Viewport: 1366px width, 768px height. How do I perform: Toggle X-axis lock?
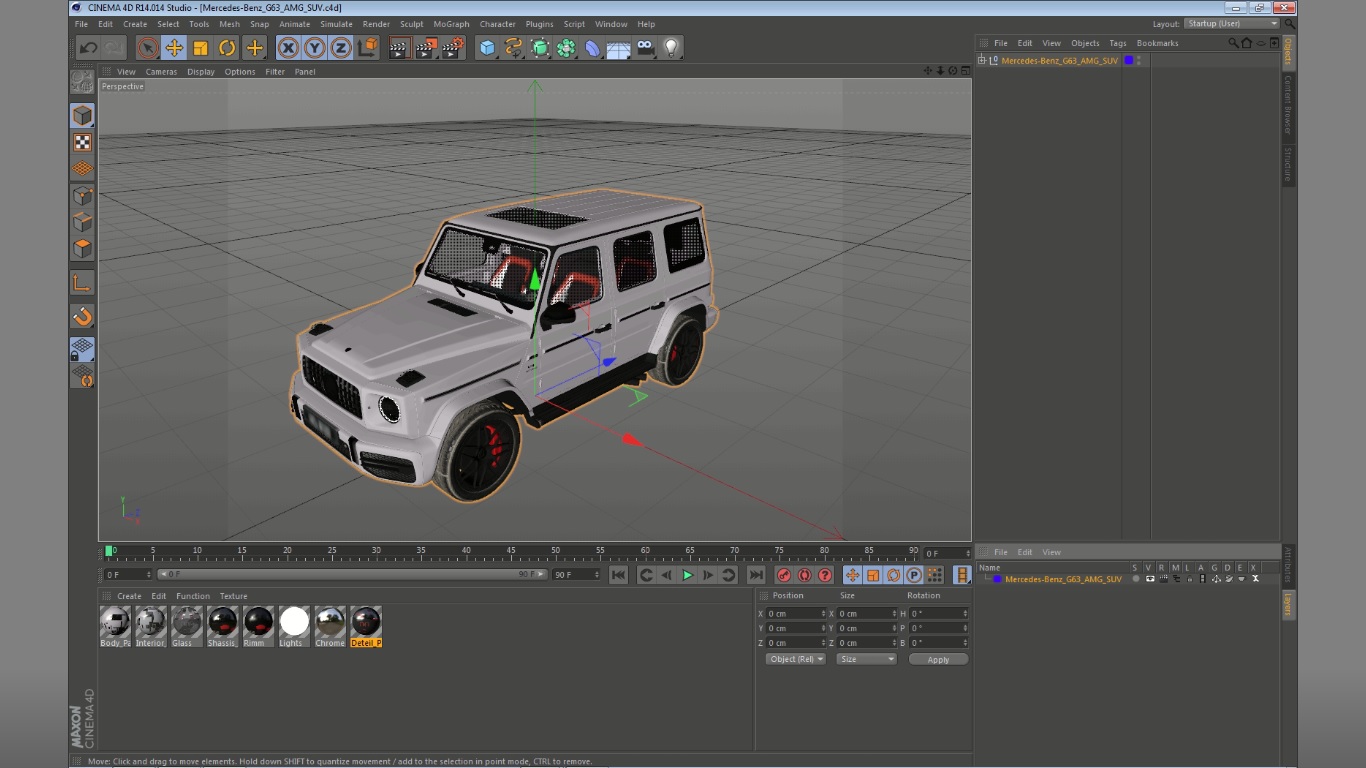(288, 47)
